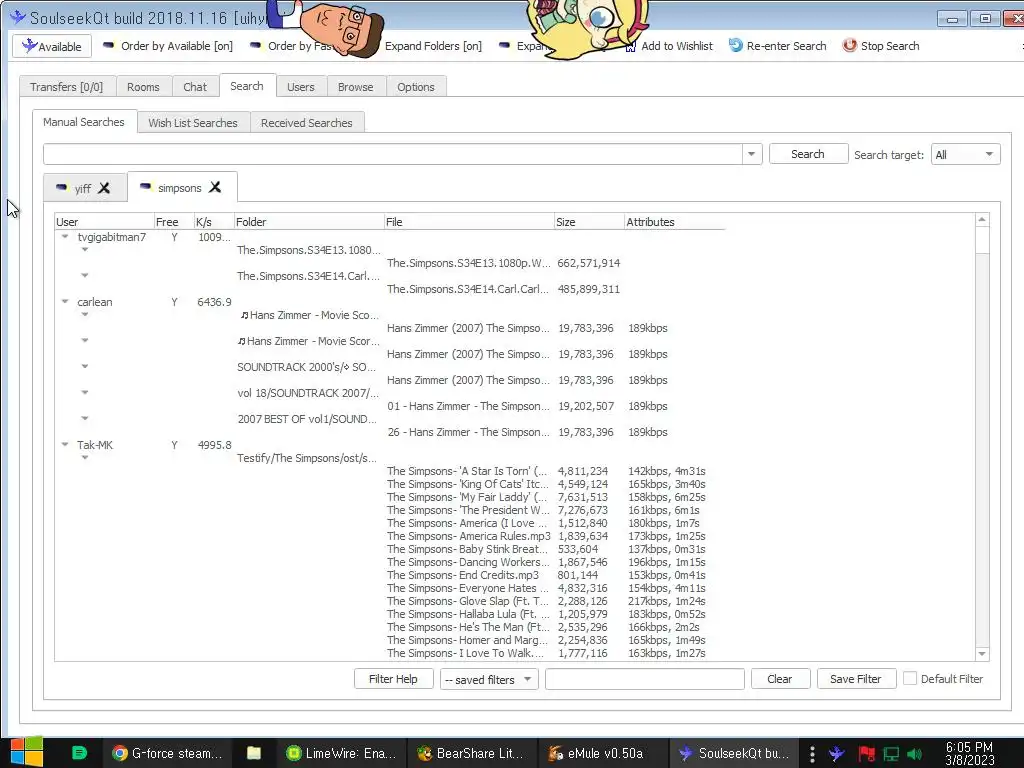Open the saved filters dropdown
1024x768 pixels.
(489, 680)
